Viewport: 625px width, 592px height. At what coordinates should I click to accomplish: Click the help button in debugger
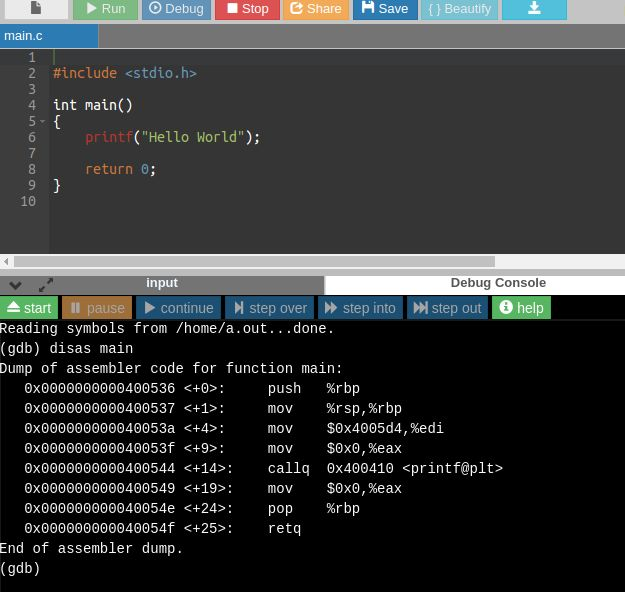tap(521, 308)
